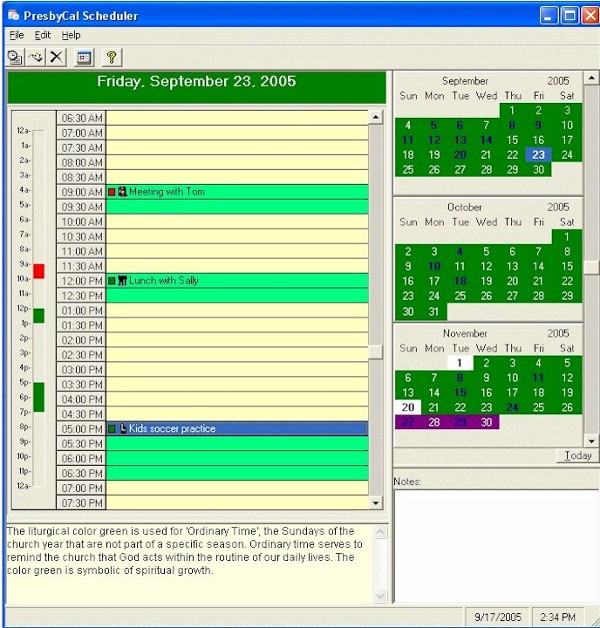The width and height of the screenshot is (600, 628).
Task: Click the dining icon beside Lunch with Sally
Action: coord(122,281)
